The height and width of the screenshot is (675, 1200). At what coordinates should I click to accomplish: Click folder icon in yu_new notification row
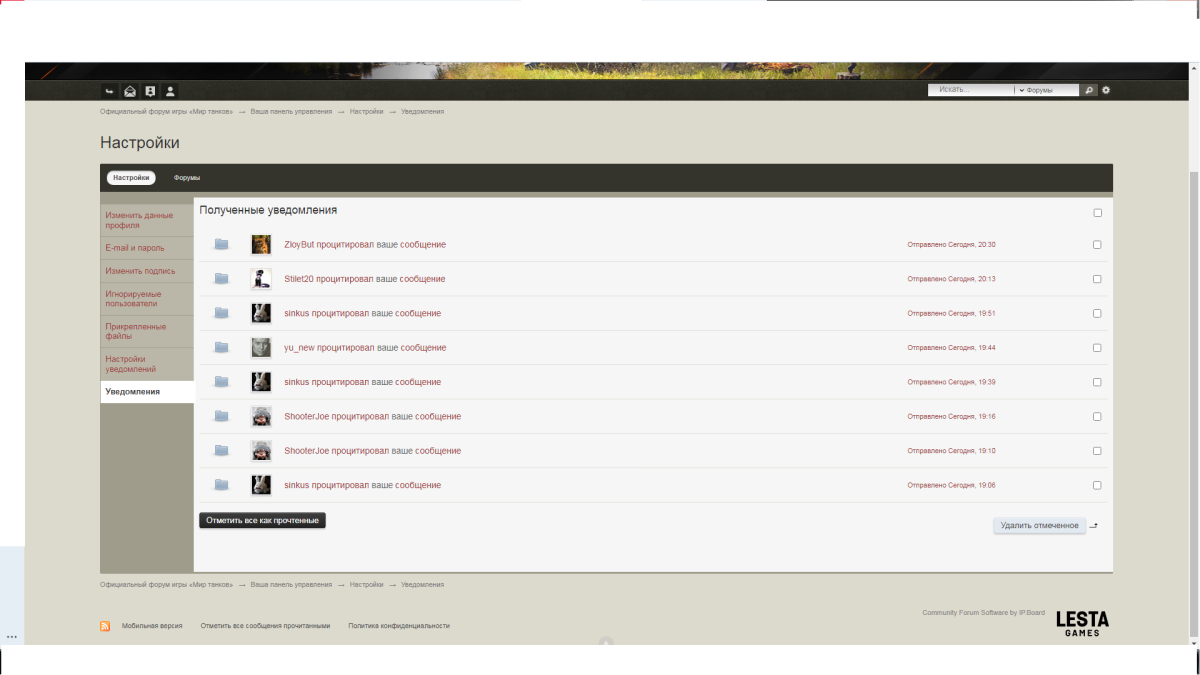(221, 347)
